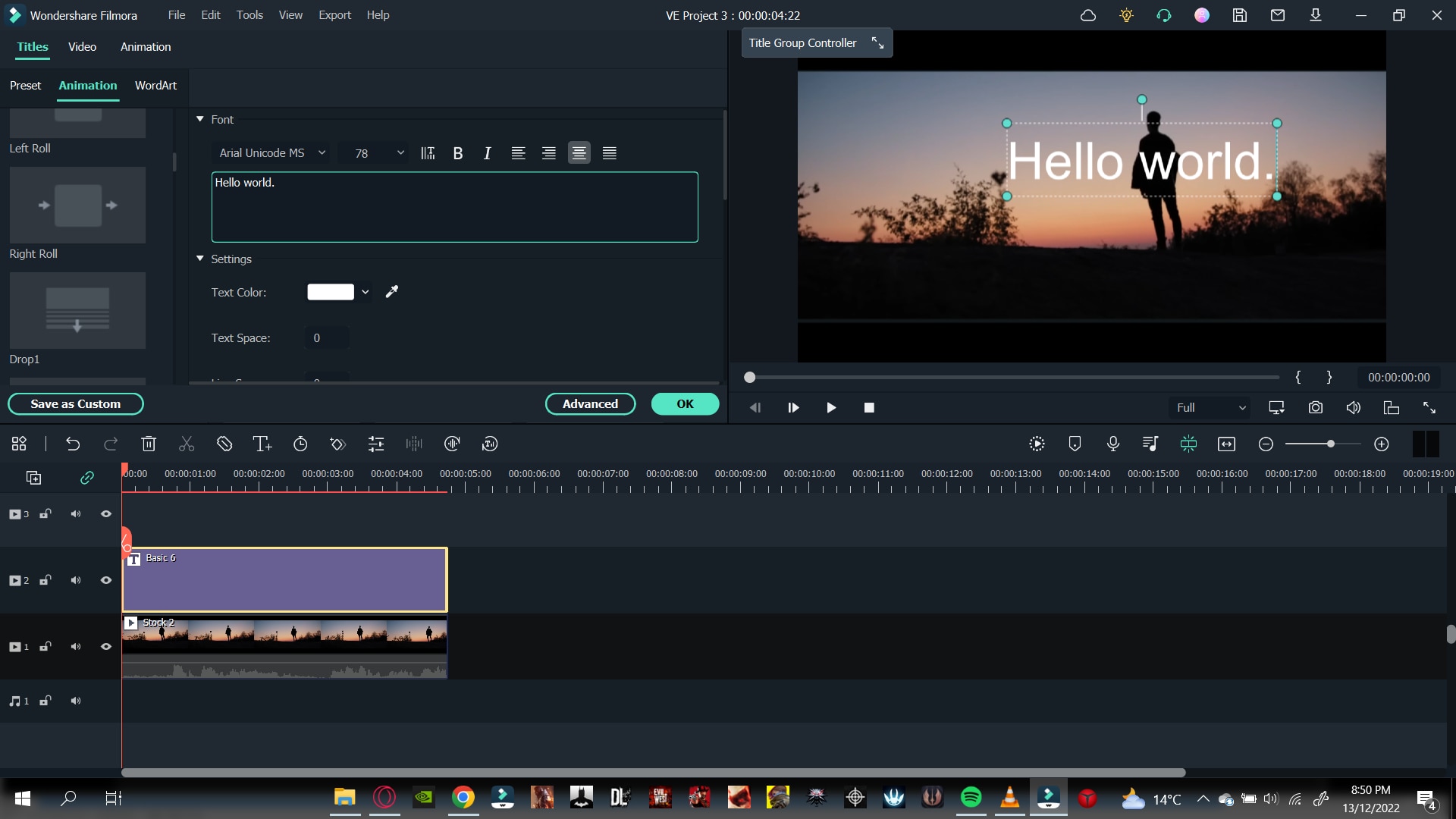Click the Undo icon in toolbar
The image size is (1456, 819).
click(x=72, y=444)
